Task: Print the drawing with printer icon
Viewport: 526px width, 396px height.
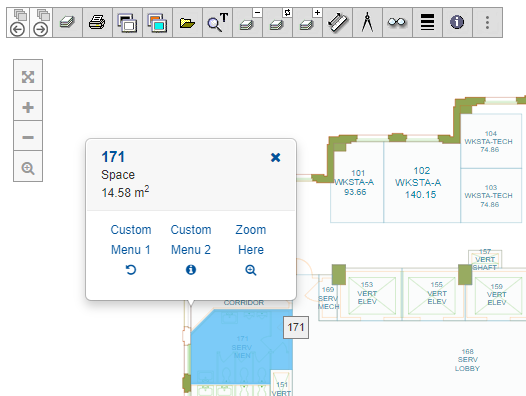Action: [x=97, y=22]
